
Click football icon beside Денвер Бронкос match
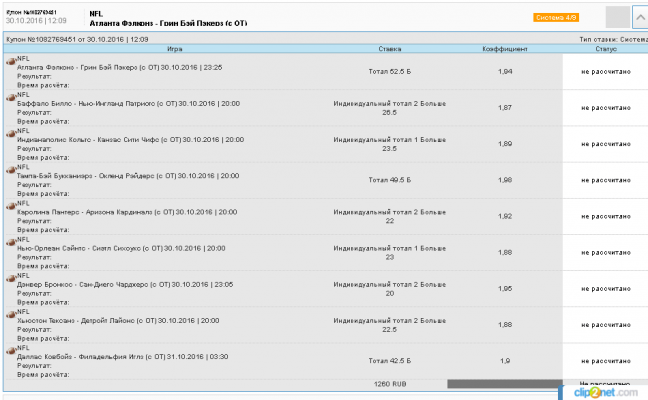[11, 278]
